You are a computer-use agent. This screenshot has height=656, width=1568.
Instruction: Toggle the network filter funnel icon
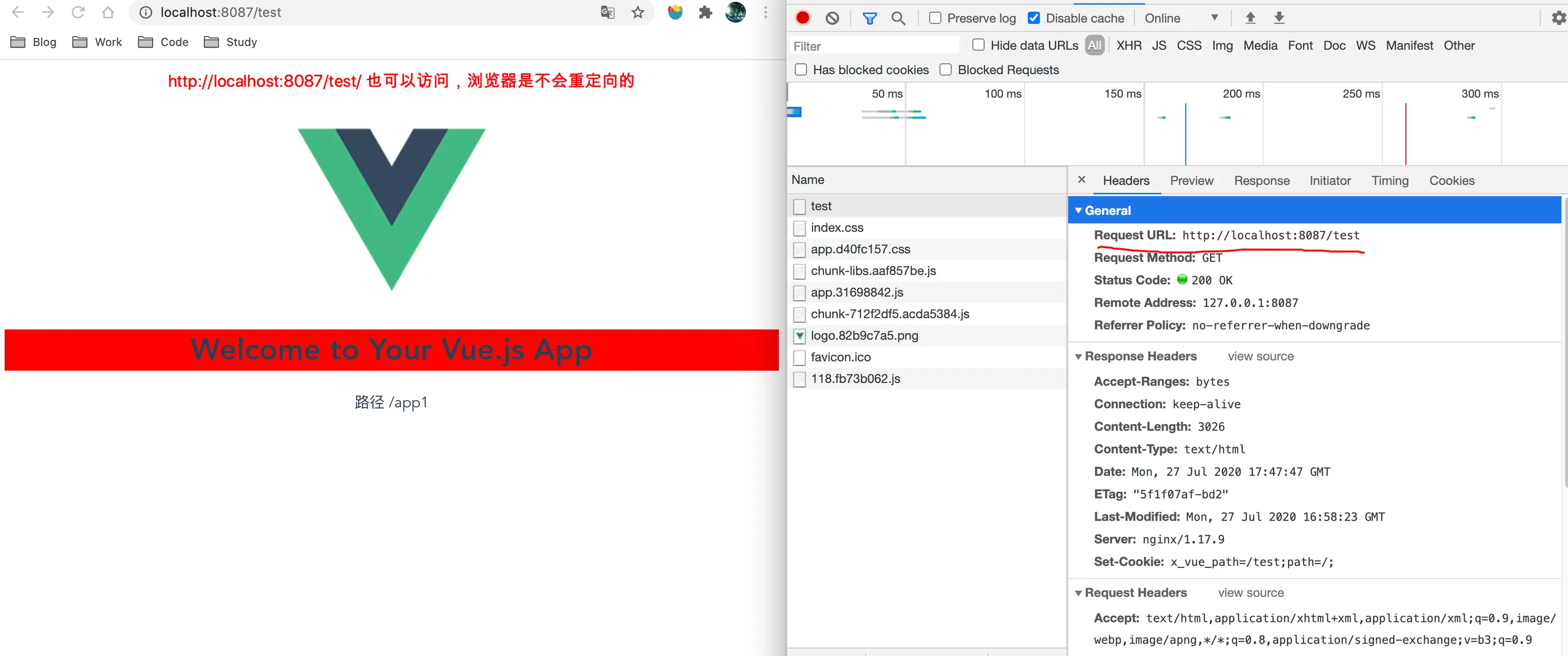pos(869,18)
